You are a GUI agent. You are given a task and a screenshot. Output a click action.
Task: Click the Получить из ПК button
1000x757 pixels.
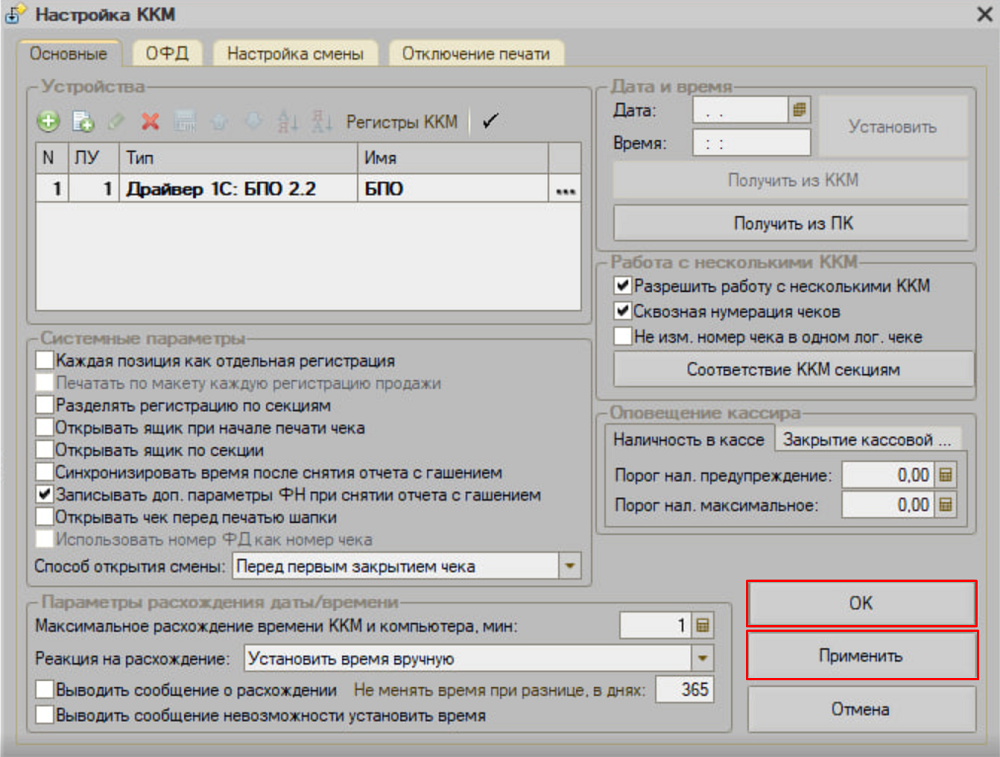pyautogui.click(x=790, y=222)
